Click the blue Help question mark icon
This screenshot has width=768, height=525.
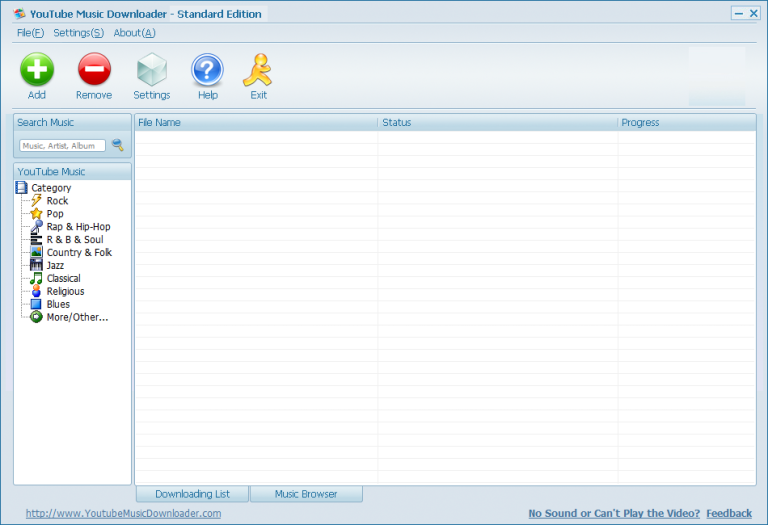coord(207,70)
